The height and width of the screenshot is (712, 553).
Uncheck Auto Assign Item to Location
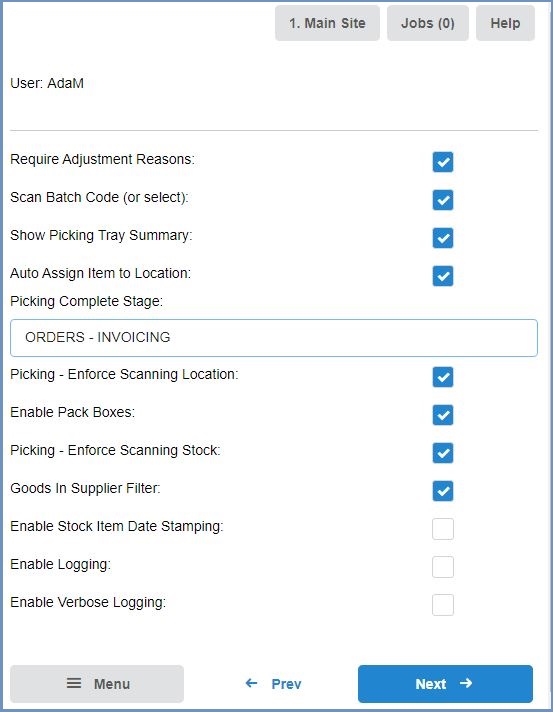coord(443,276)
